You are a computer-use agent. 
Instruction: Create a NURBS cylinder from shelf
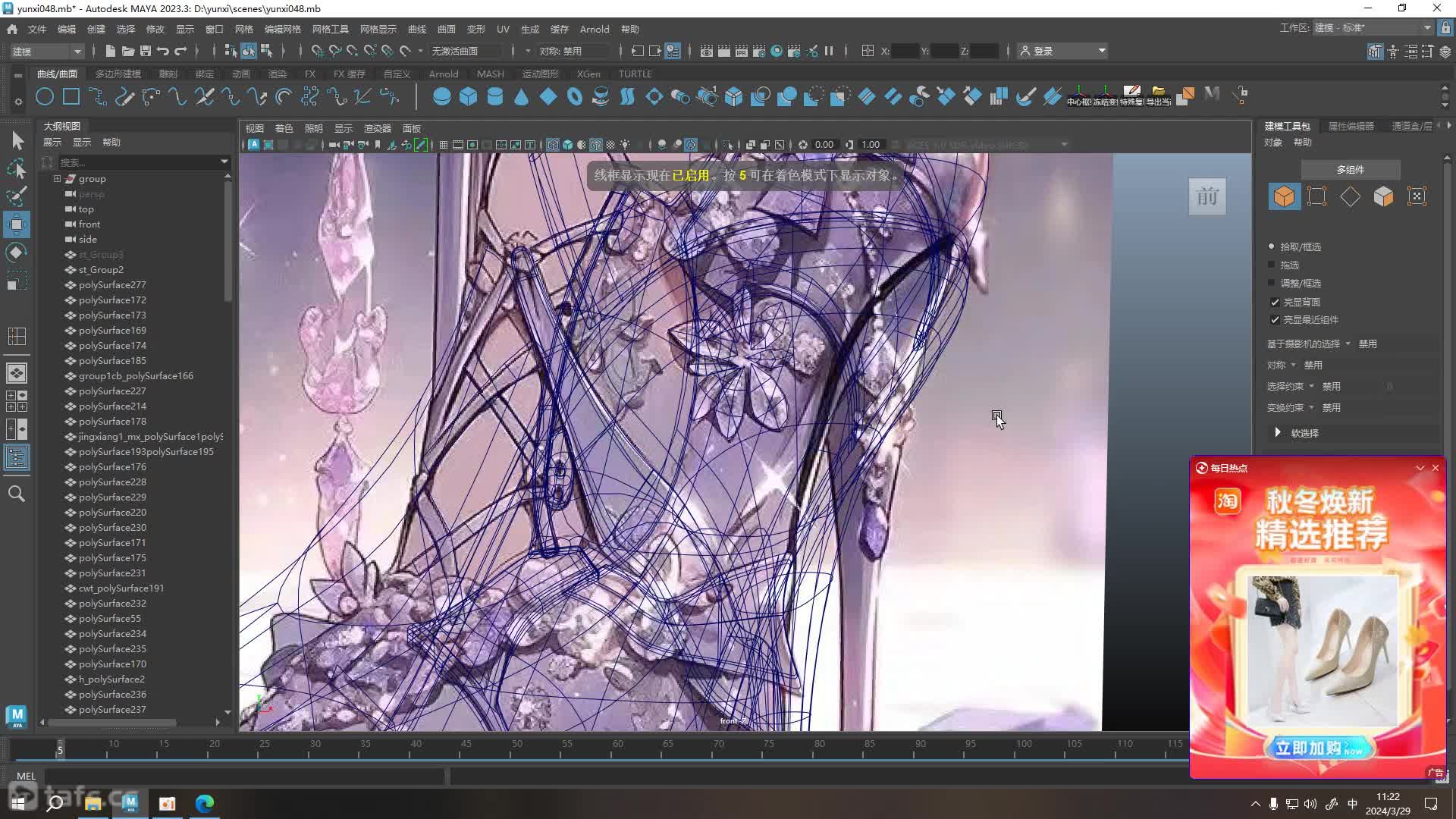494,96
